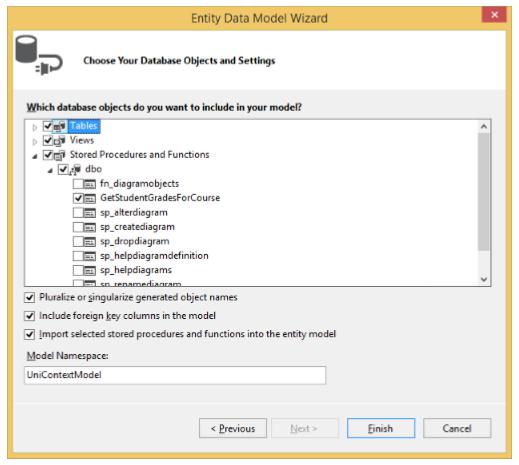The image size is (519, 465).
Task: Uncheck Stored Procedures and Functions checkbox
Action: coord(48,155)
